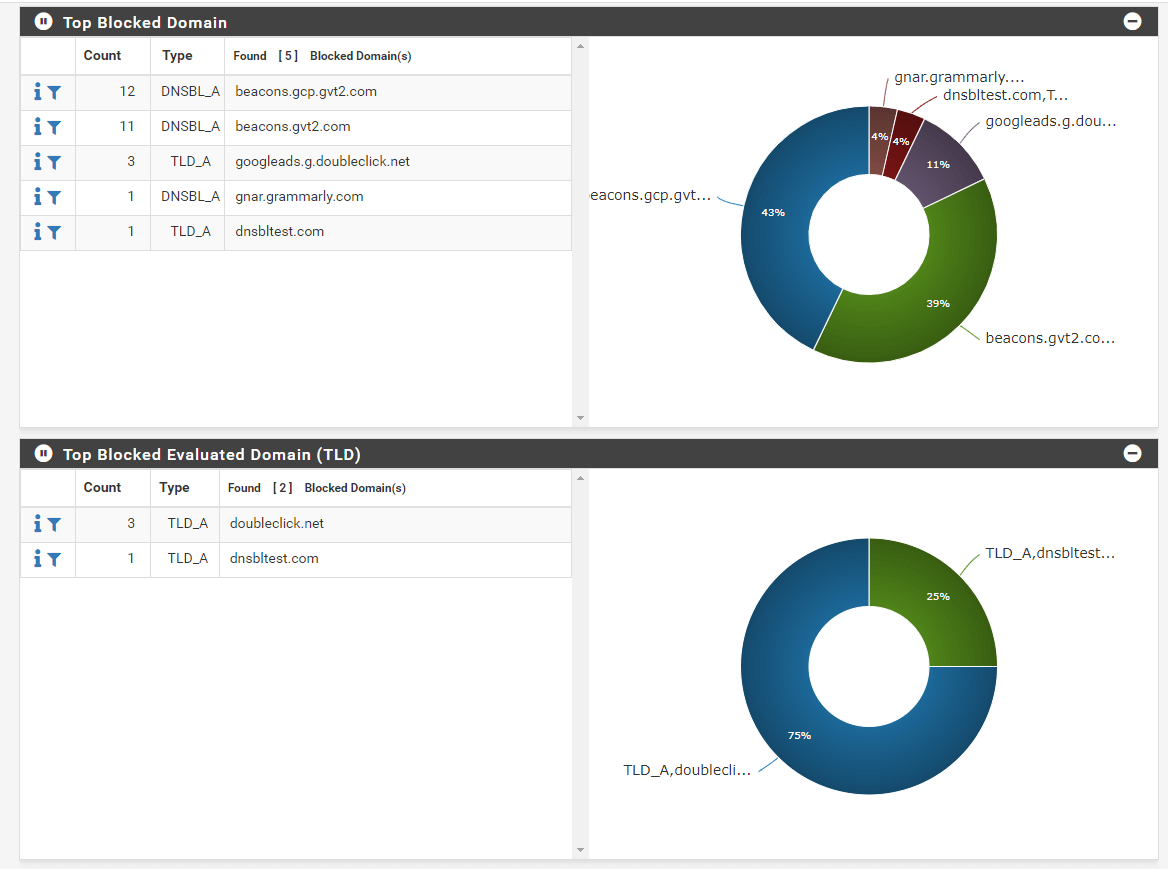Click info icon for dnsbltest.com in TLD table
Screen dimensions: 1168x869
click(37, 559)
